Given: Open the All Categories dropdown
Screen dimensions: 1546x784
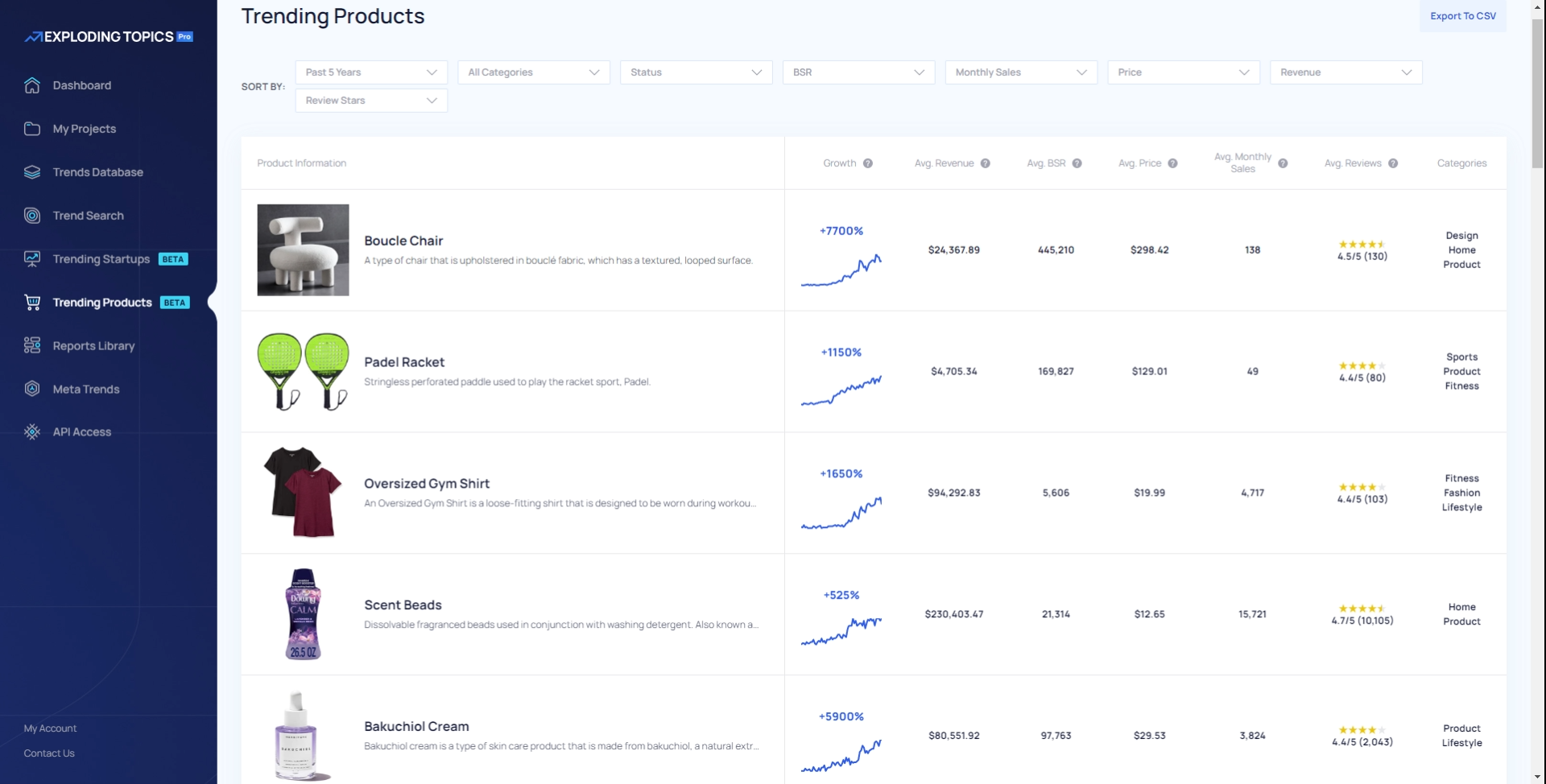Looking at the screenshot, I should pyautogui.click(x=533, y=72).
